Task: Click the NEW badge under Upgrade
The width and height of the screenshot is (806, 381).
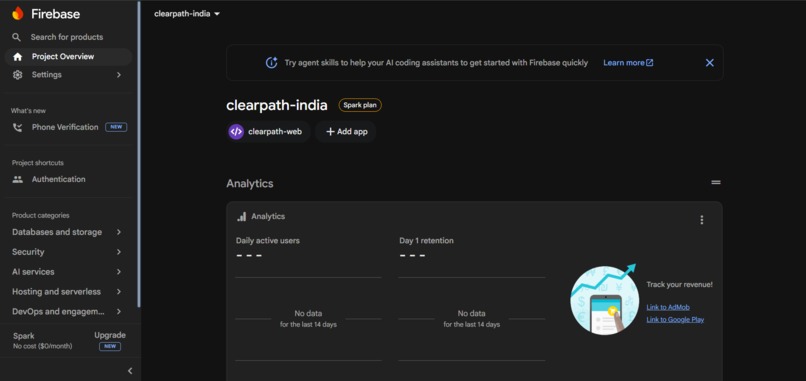Action: [110, 347]
